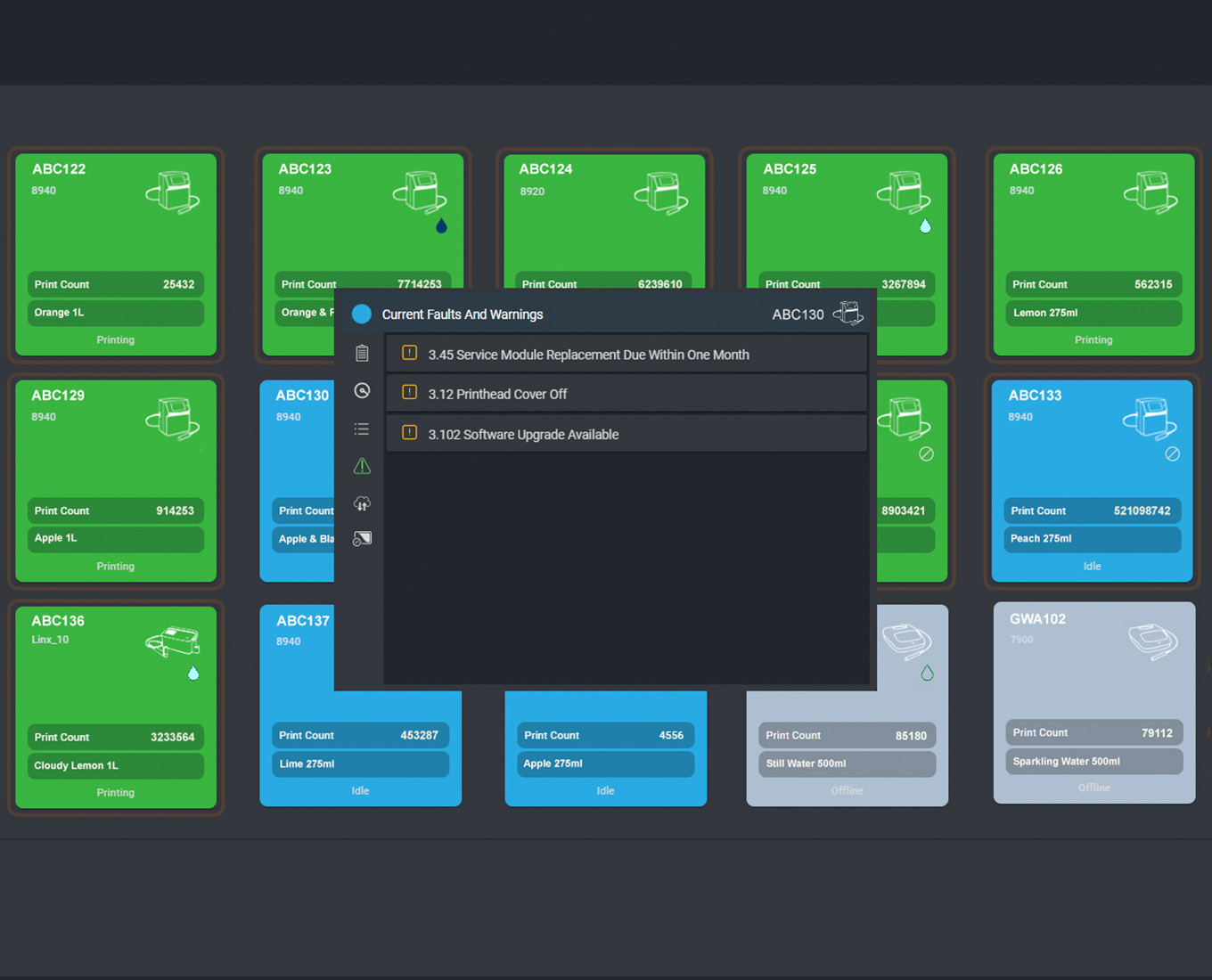Image resolution: width=1212 pixels, height=980 pixels.
Task: Open the 3.45 Service Module Replacement warning
Action: pyautogui.click(x=626, y=355)
